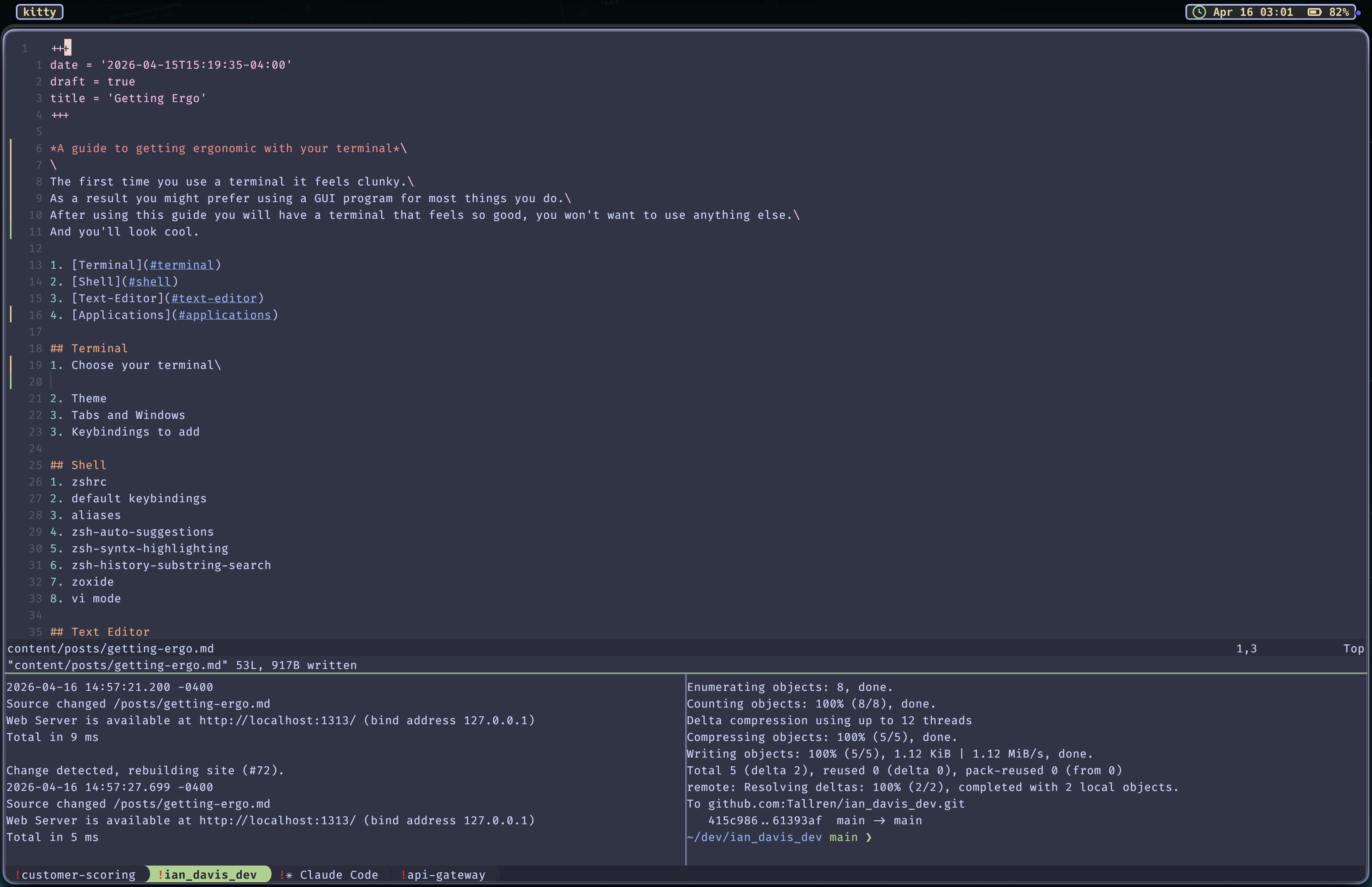Click the 'Total 5 (delta 2), reused 0' line
The image size is (1372, 887).
pyautogui.click(x=904, y=771)
